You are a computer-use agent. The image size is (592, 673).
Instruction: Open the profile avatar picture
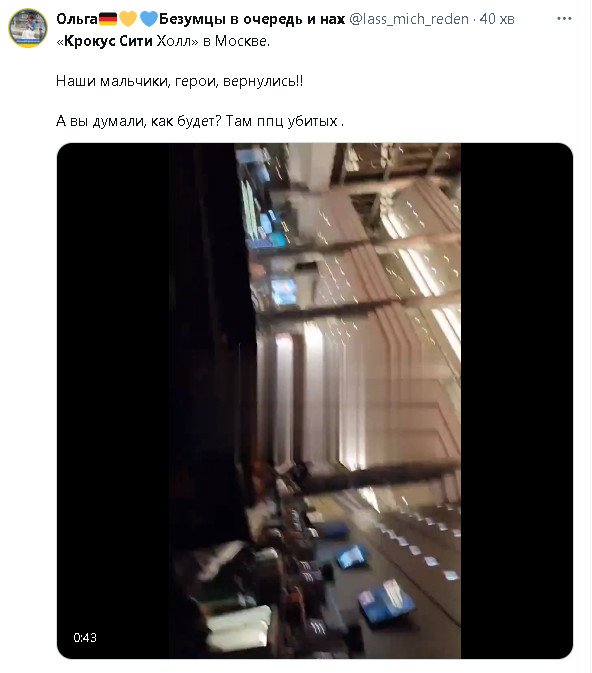[28, 28]
